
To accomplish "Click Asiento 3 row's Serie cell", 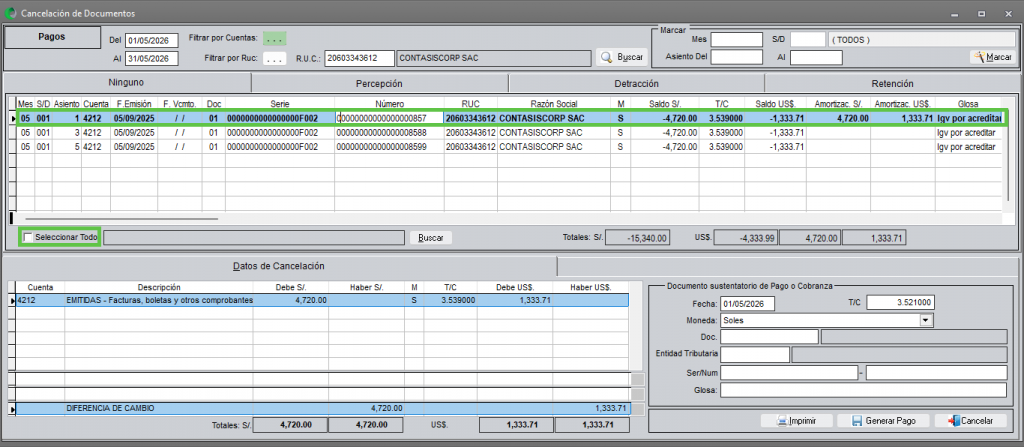I will (x=280, y=133).
